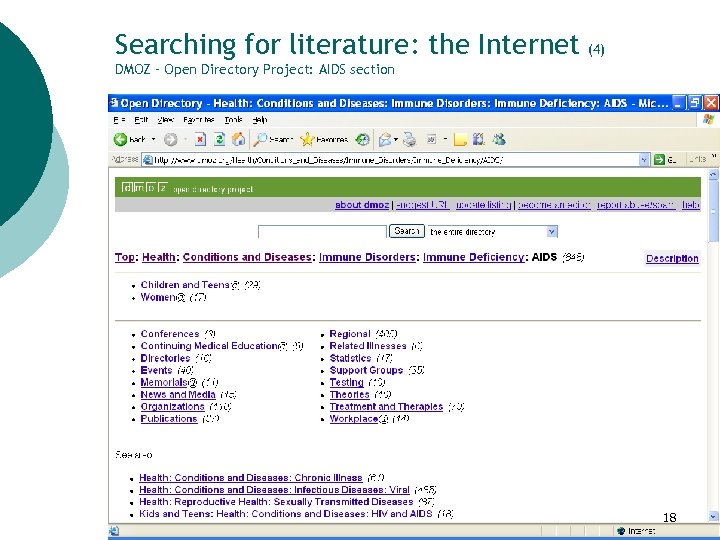720x540 pixels.
Task: Open the Back button dropdown arrow
Action: pos(153,139)
